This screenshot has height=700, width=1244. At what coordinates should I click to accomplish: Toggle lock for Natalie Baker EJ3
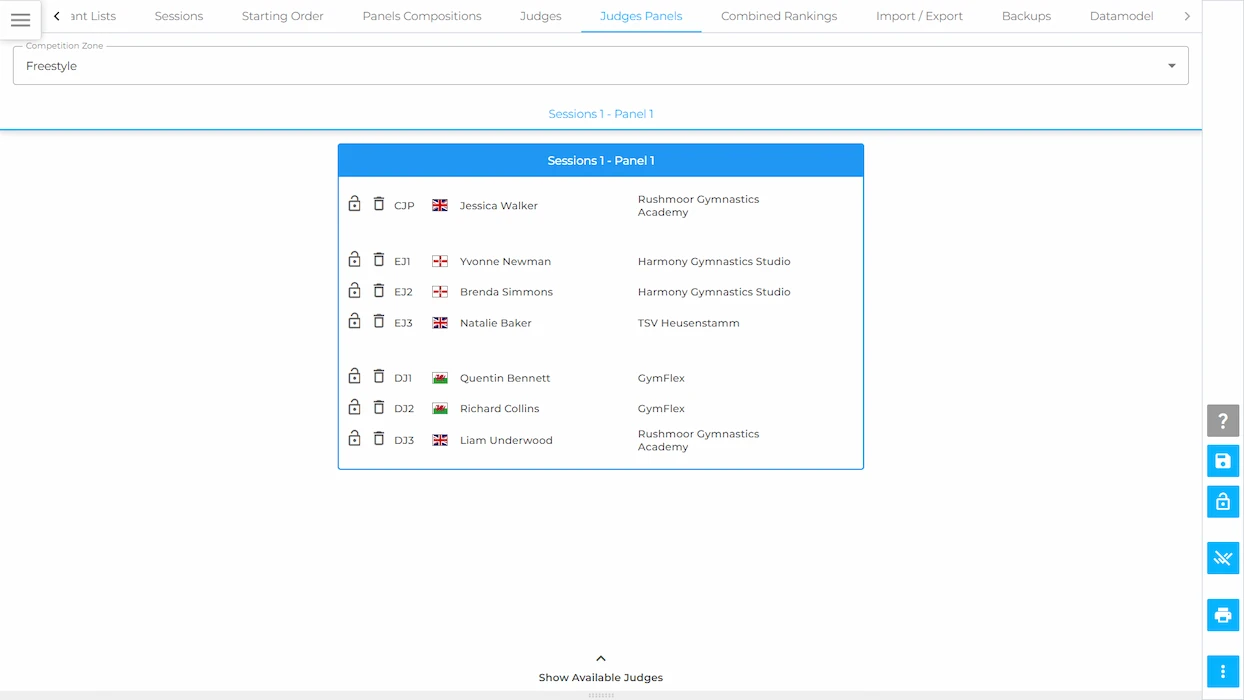(x=354, y=322)
